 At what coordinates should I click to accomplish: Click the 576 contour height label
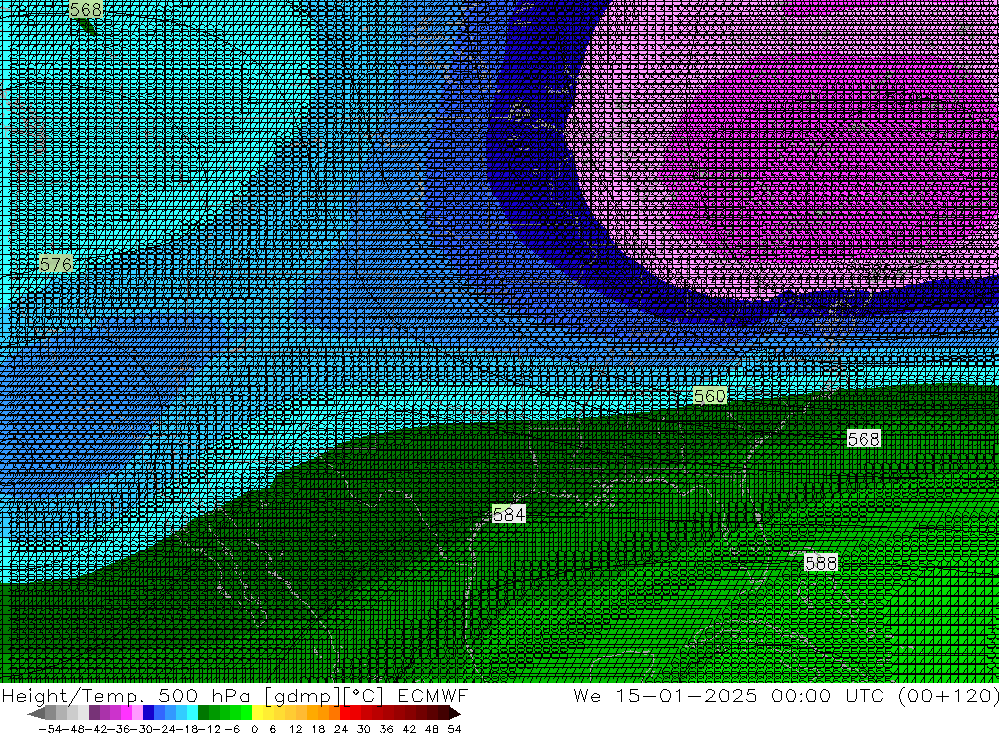pos(56,263)
